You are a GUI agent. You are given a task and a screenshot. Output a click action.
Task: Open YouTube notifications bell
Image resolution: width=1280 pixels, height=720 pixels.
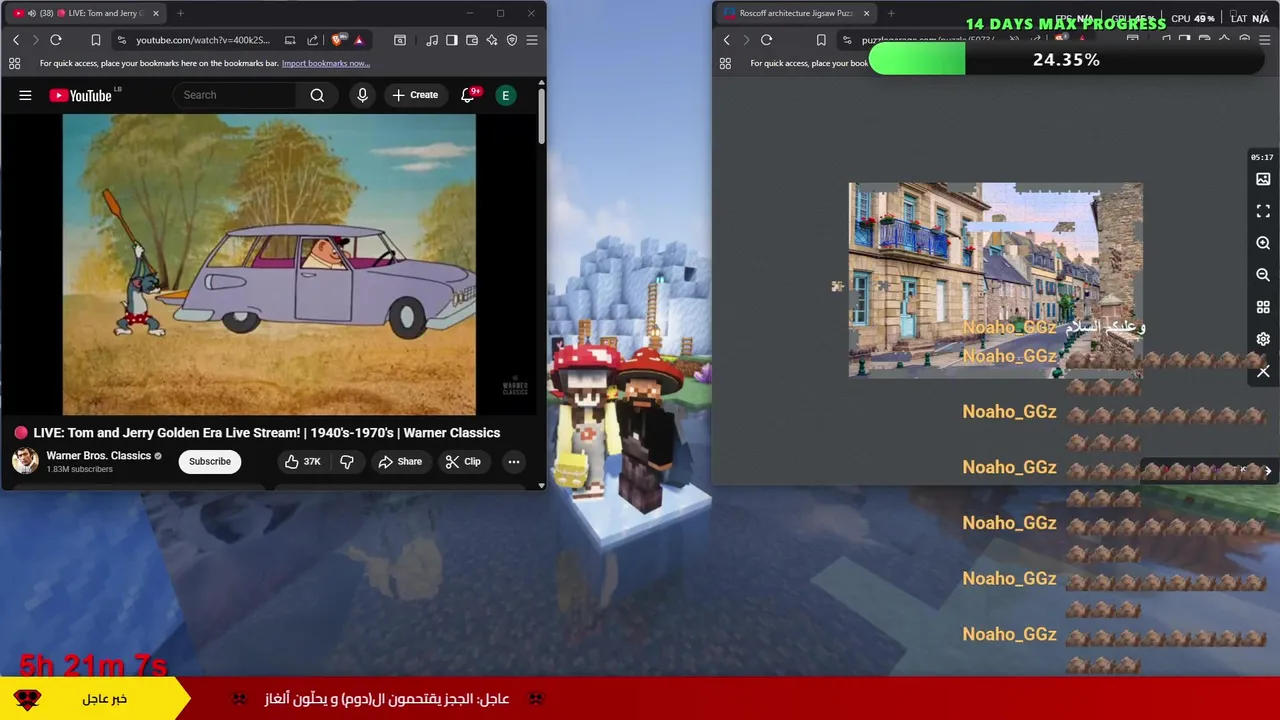467,95
